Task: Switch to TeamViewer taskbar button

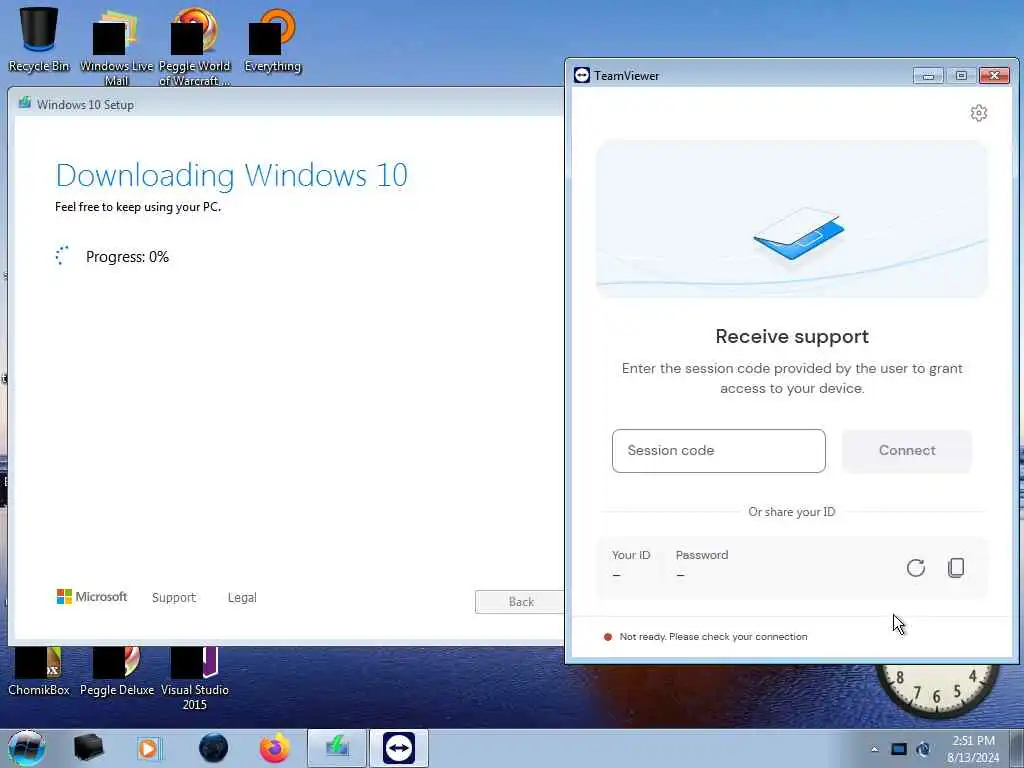Action: coord(399,748)
